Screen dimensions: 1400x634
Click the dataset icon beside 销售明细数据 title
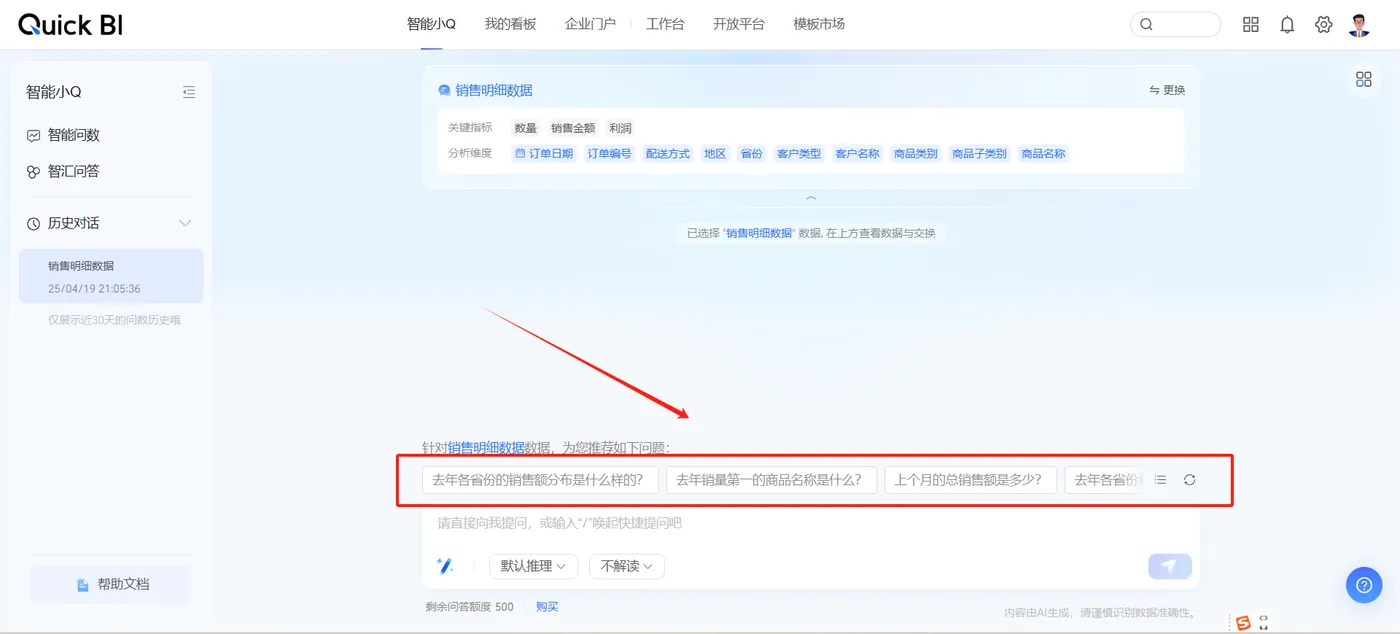tap(444, 90)
